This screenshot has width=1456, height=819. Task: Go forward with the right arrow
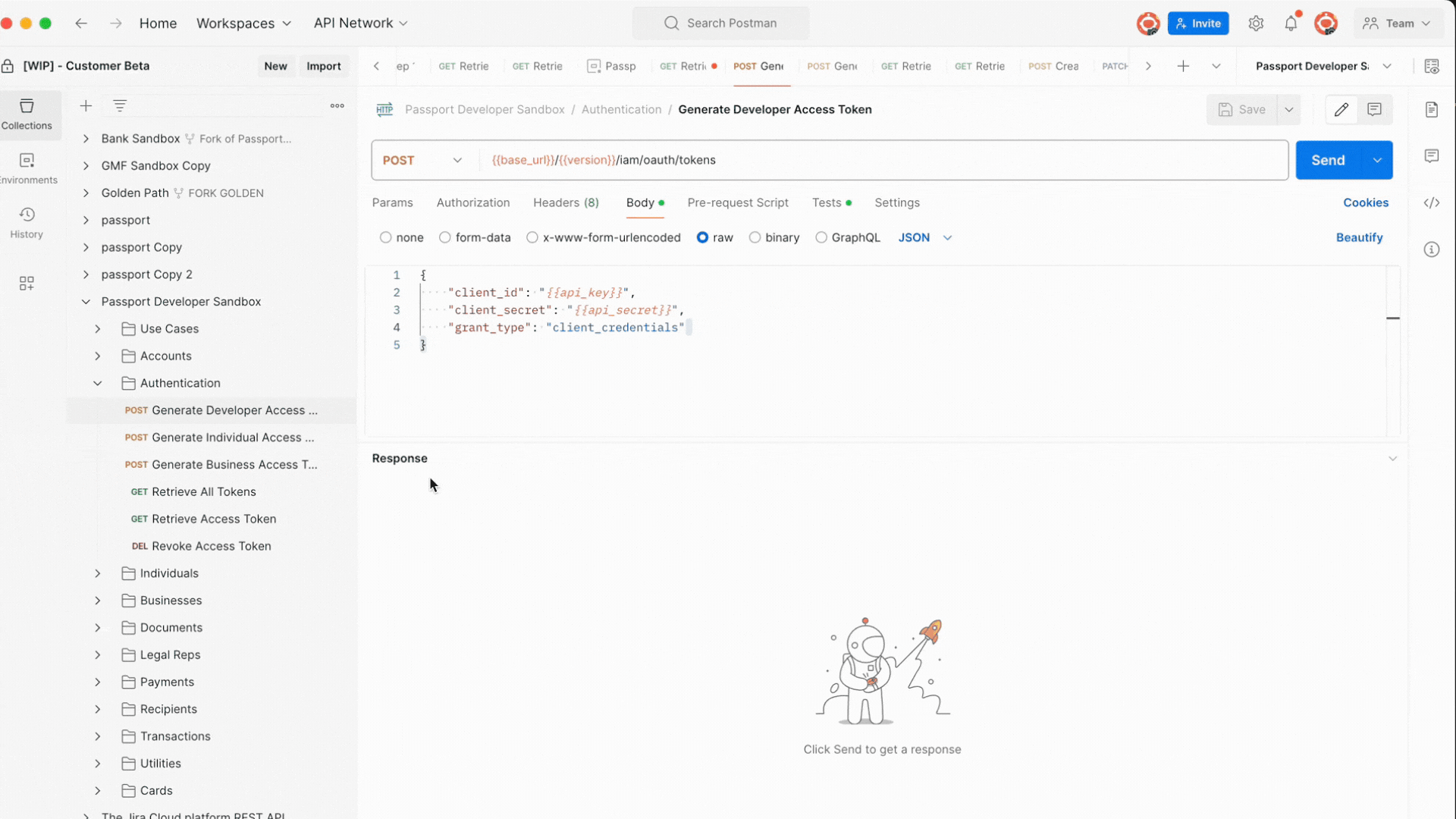pos(115,24)
